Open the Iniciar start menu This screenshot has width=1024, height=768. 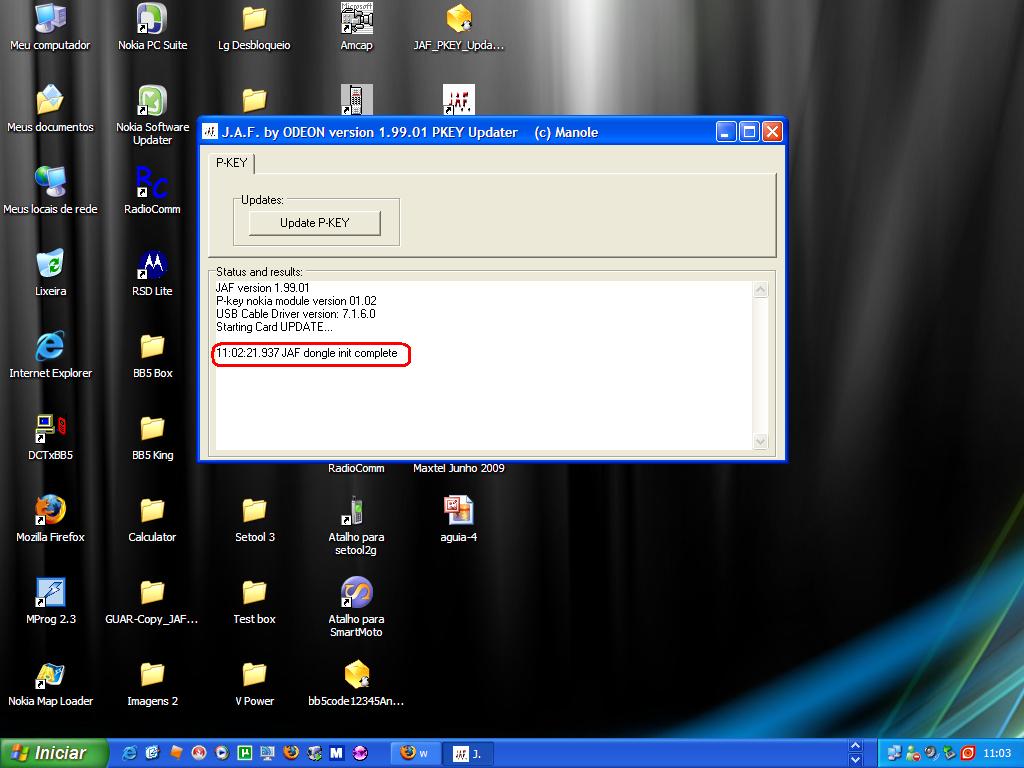[52, 753]
